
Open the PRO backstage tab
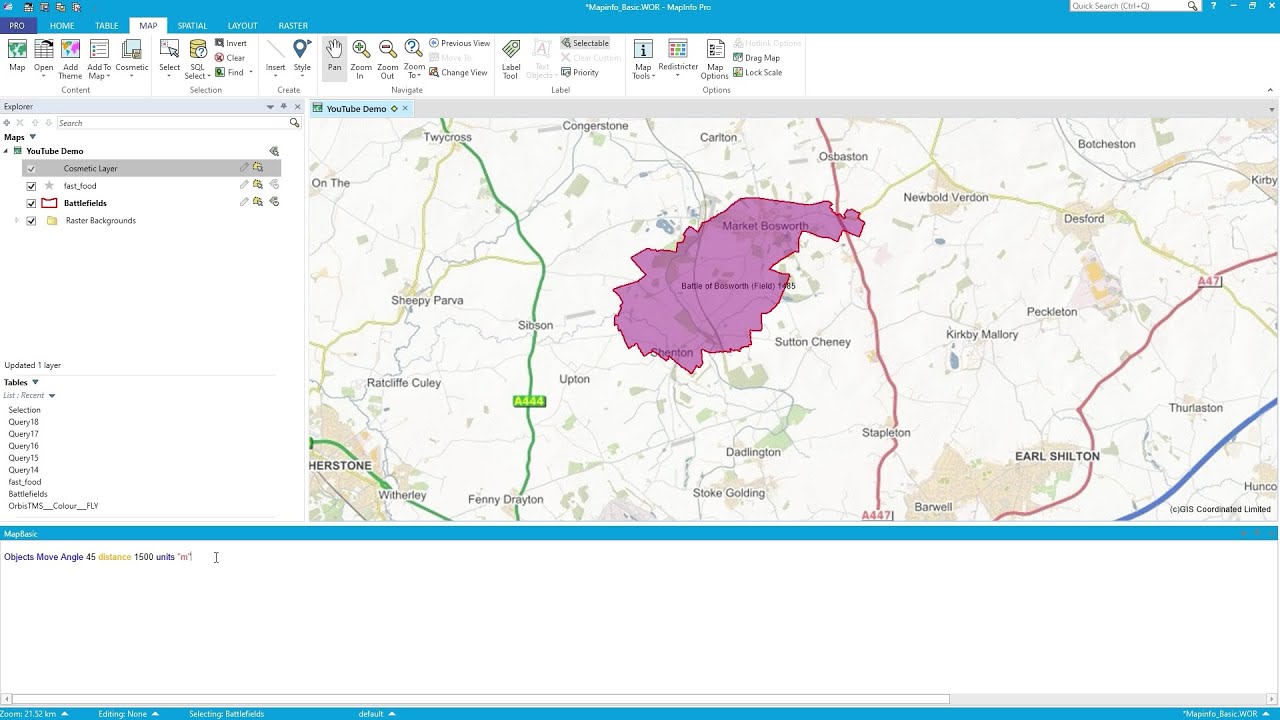17,25
